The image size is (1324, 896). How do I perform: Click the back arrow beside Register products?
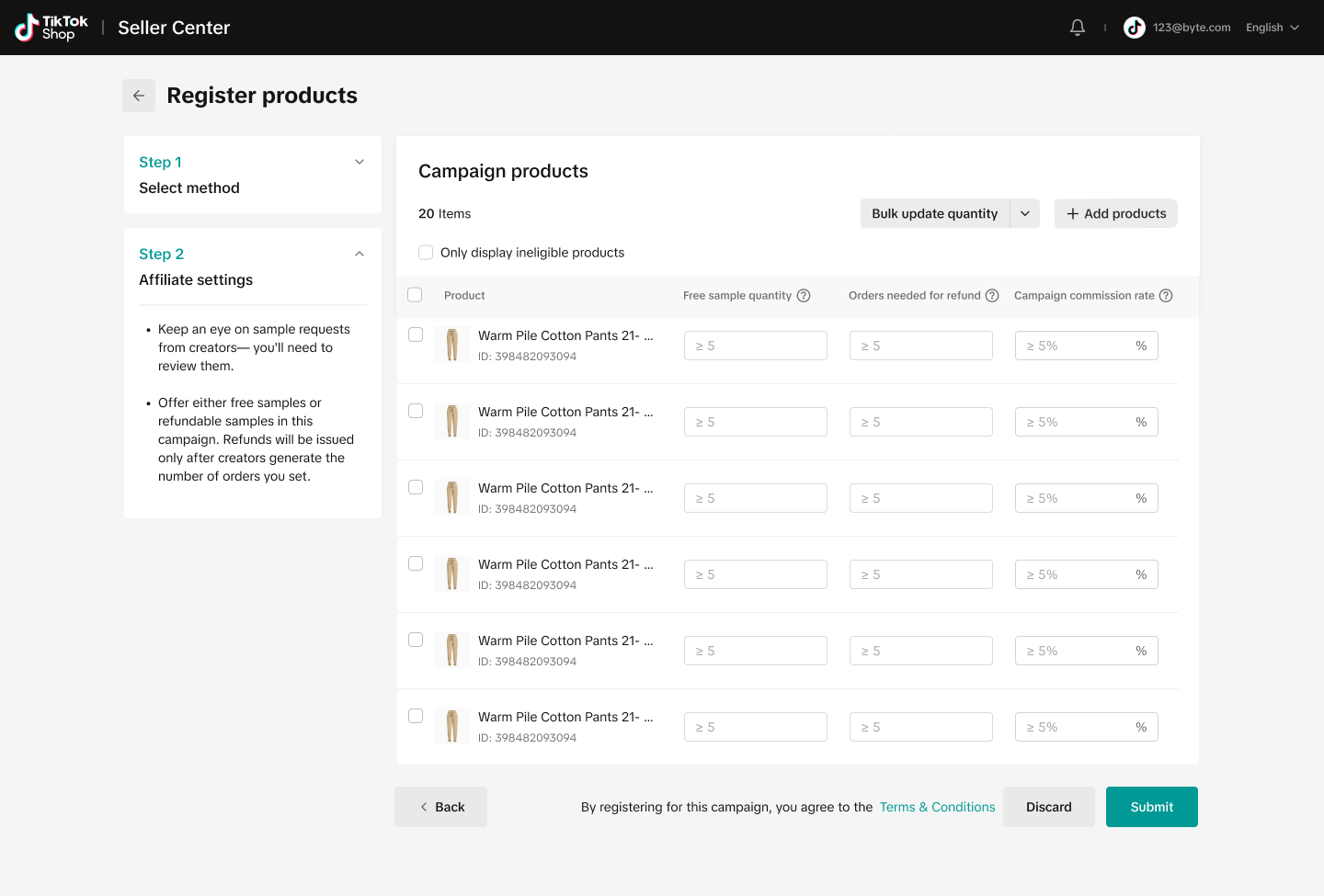[x=139, y=96]
